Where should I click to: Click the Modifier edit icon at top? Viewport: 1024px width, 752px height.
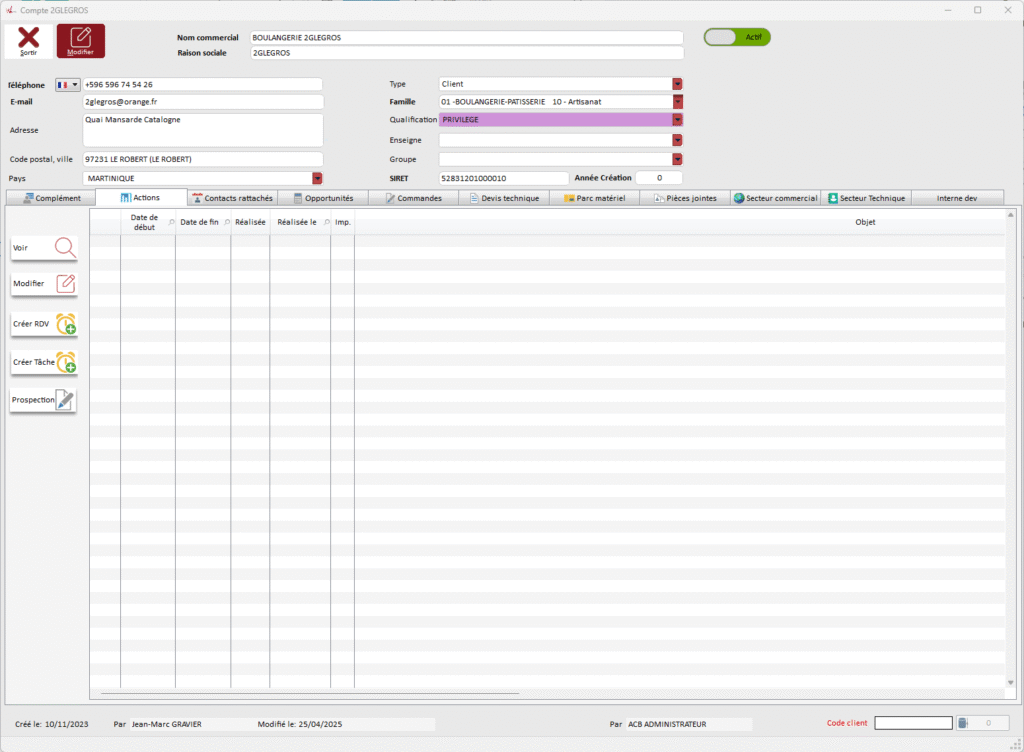point(81,40)
